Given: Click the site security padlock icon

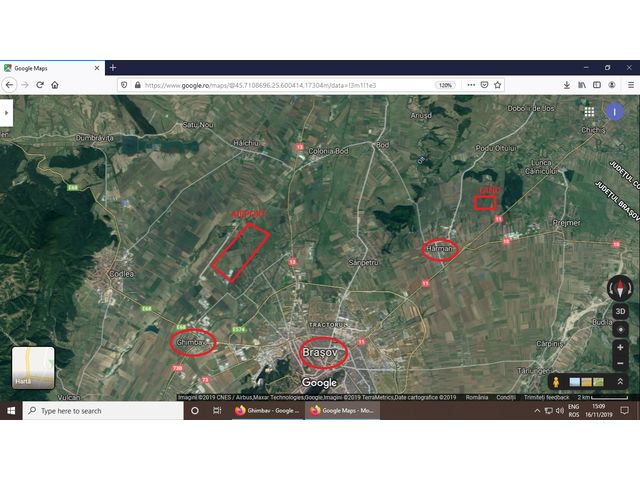Looking at the screenshot, I should click(138, 85).
